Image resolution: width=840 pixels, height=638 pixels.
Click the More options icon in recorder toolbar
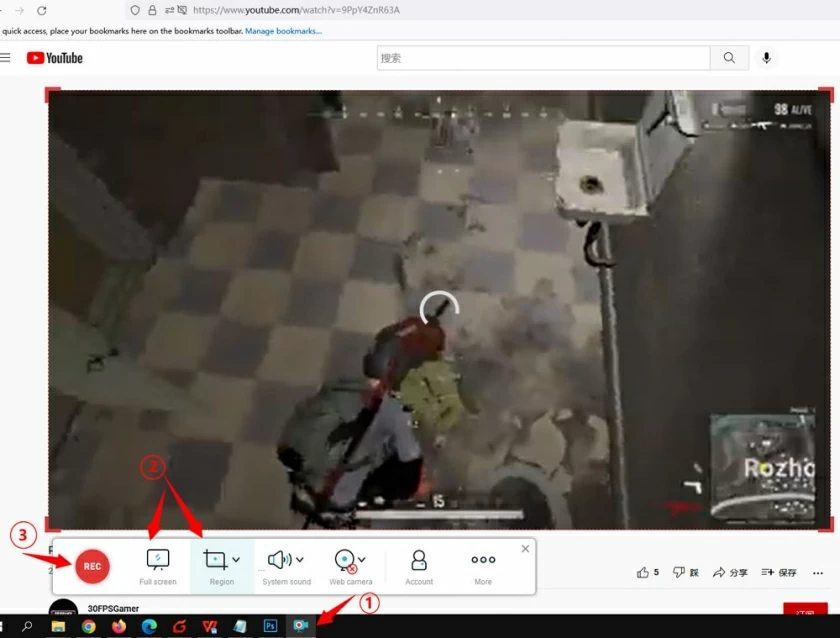[x=482, y=560]
